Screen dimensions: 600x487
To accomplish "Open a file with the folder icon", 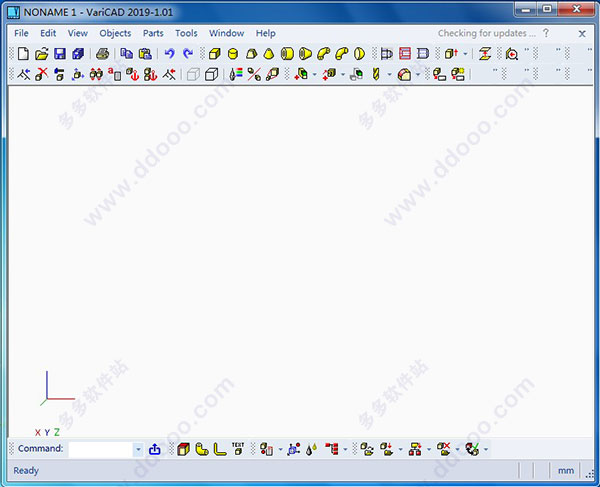I will click(41, 54).
